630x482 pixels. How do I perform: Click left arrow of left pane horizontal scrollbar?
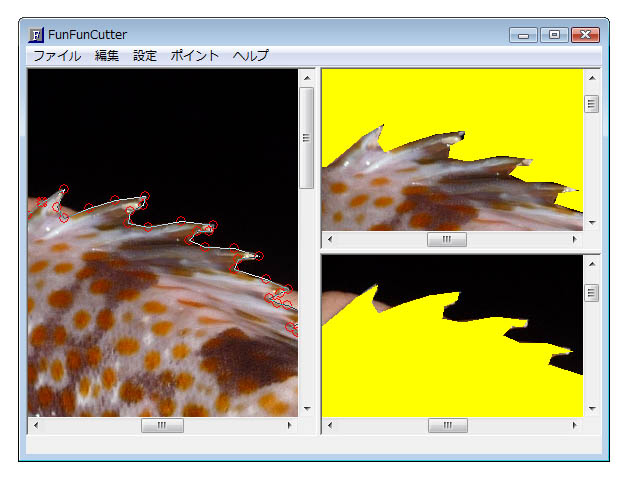[x=36, y=425]
